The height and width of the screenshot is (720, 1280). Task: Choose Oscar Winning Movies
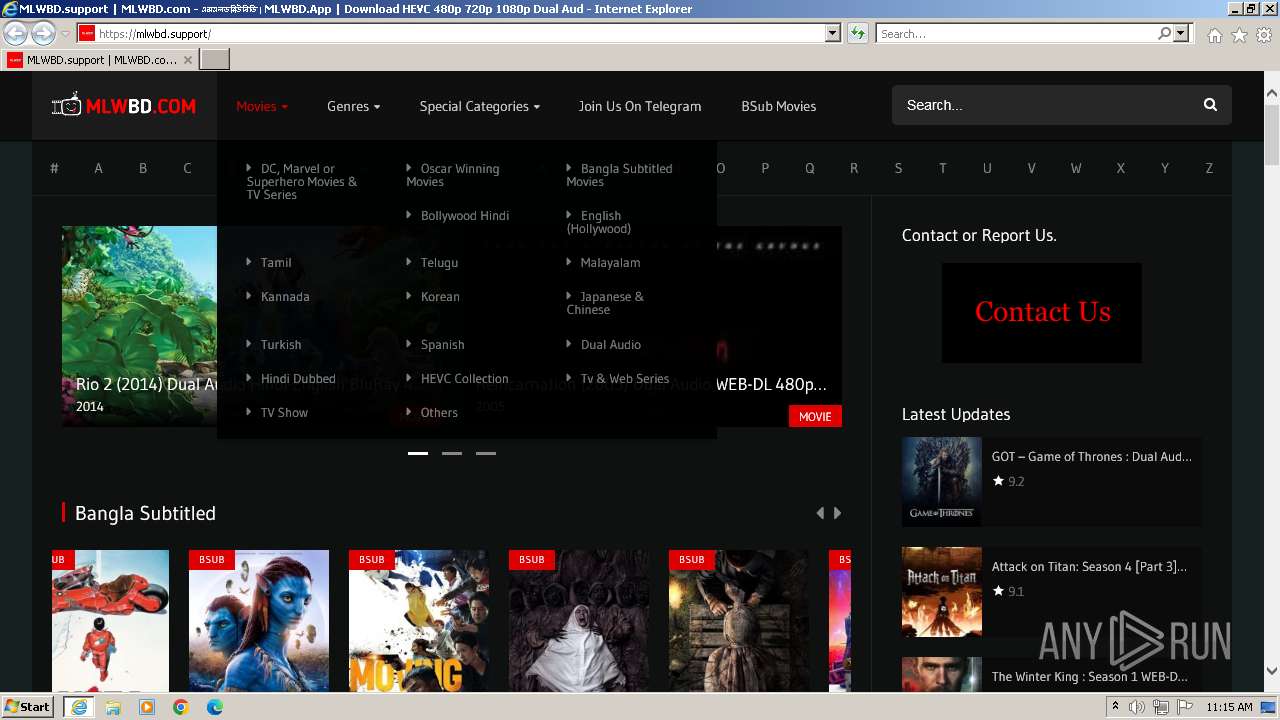453,175
